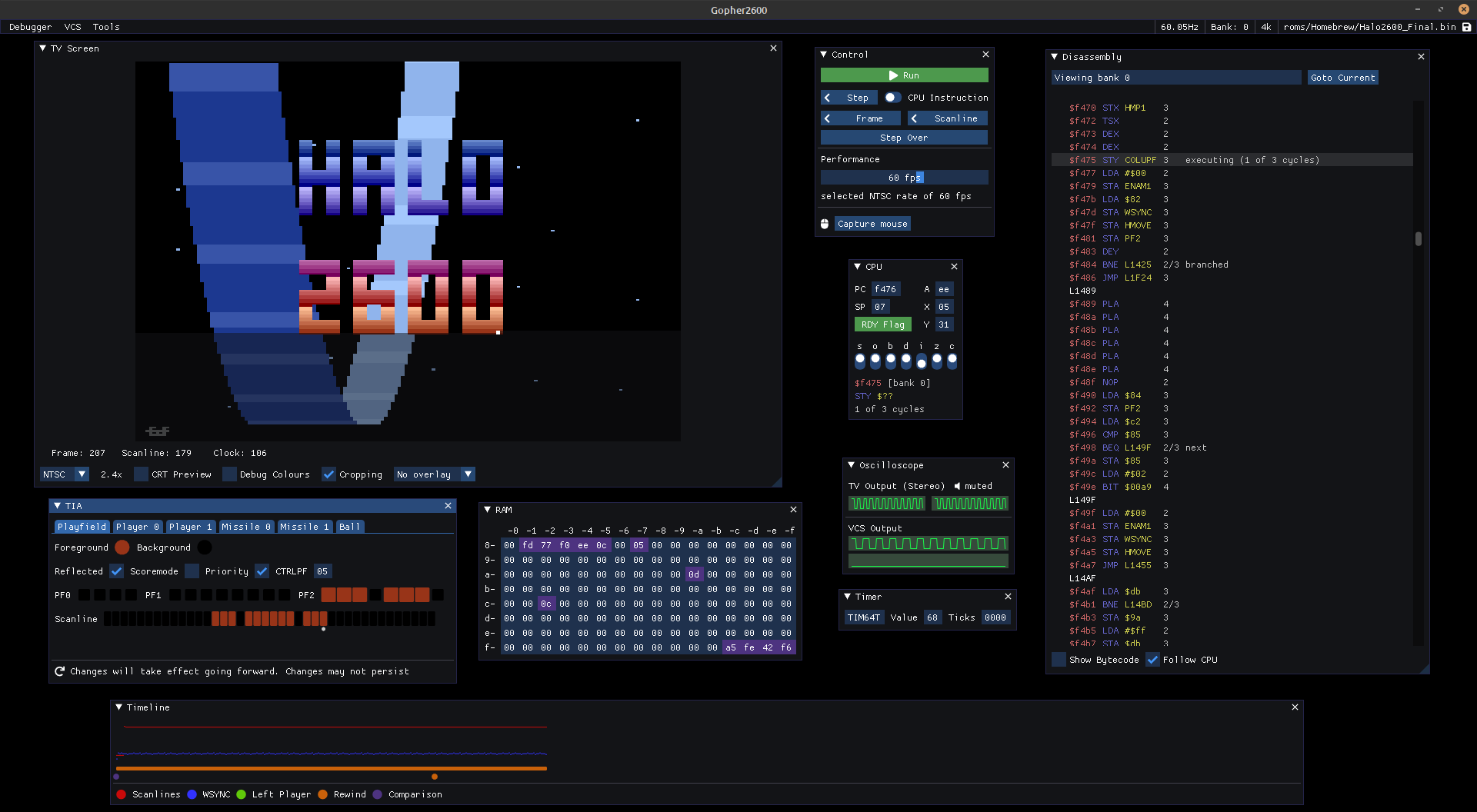The image size is (1477, 812).
Task: Close the Timeline panel
Action: pyautogui.click(x=1295, y=707)
